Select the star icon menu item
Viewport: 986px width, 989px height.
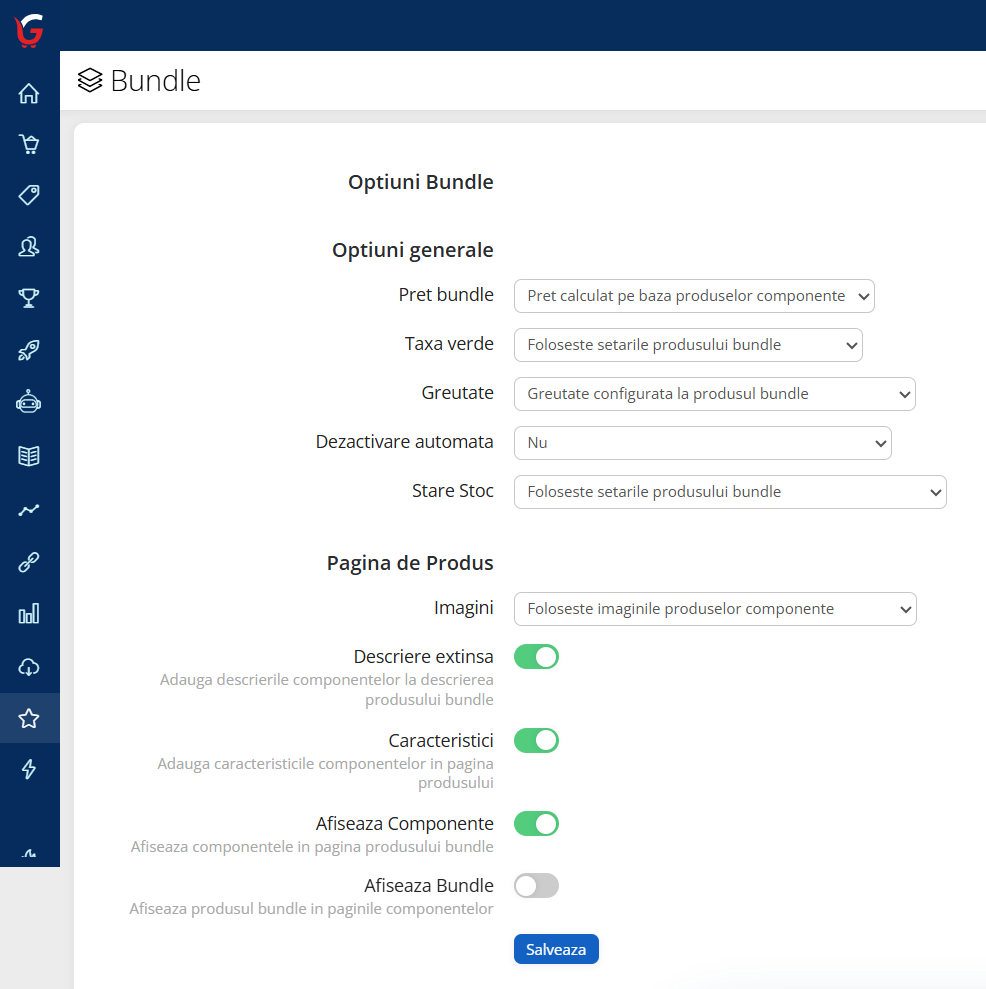(29, 718)
